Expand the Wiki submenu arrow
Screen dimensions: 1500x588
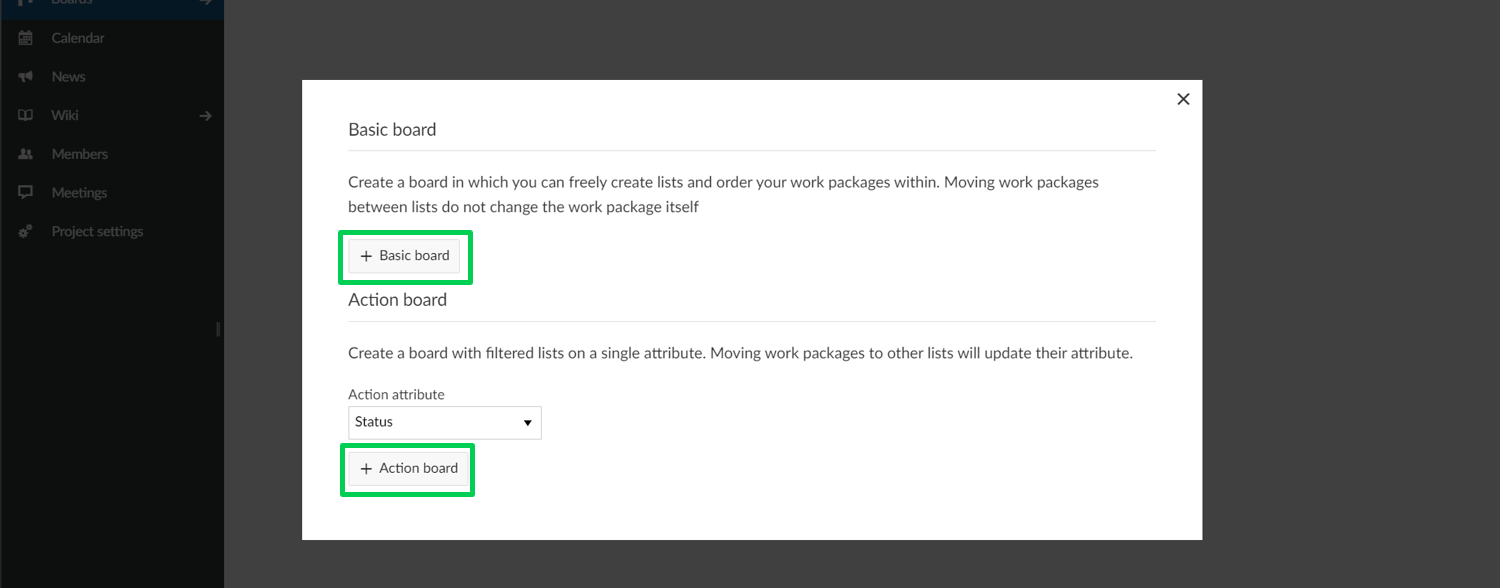point(205,116)
